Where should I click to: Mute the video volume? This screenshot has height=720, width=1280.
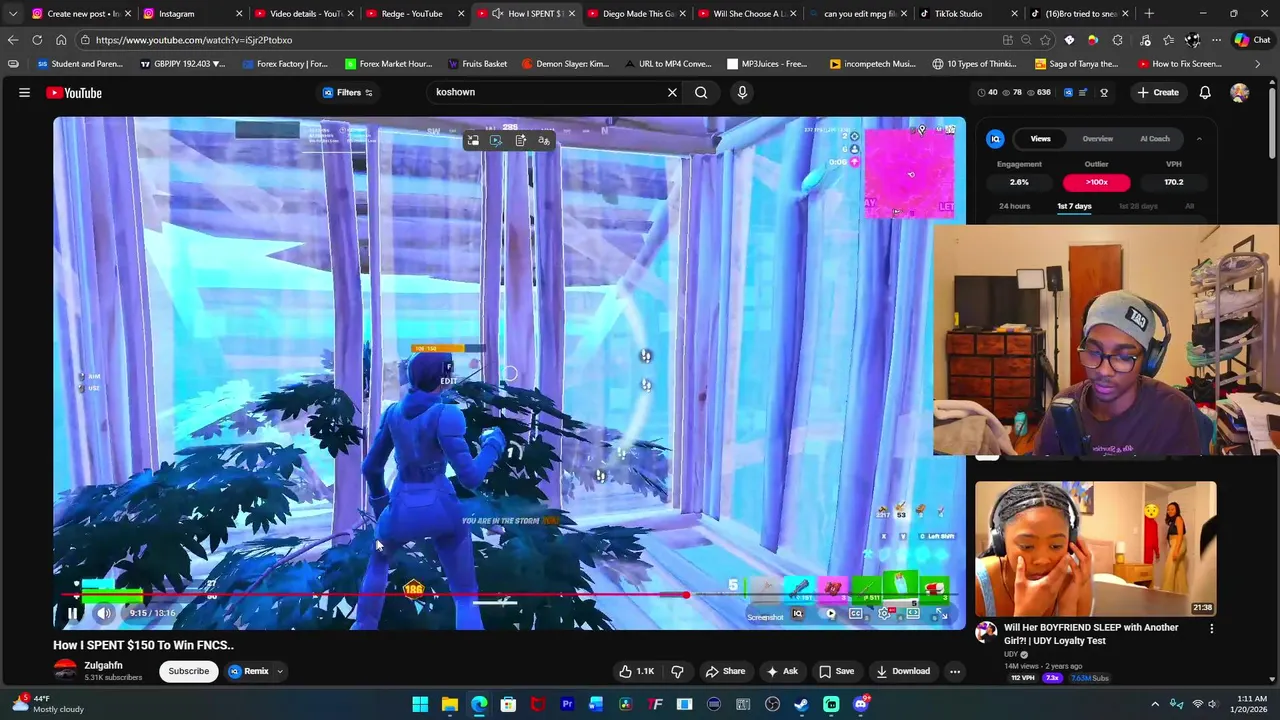tap(104, 613)
